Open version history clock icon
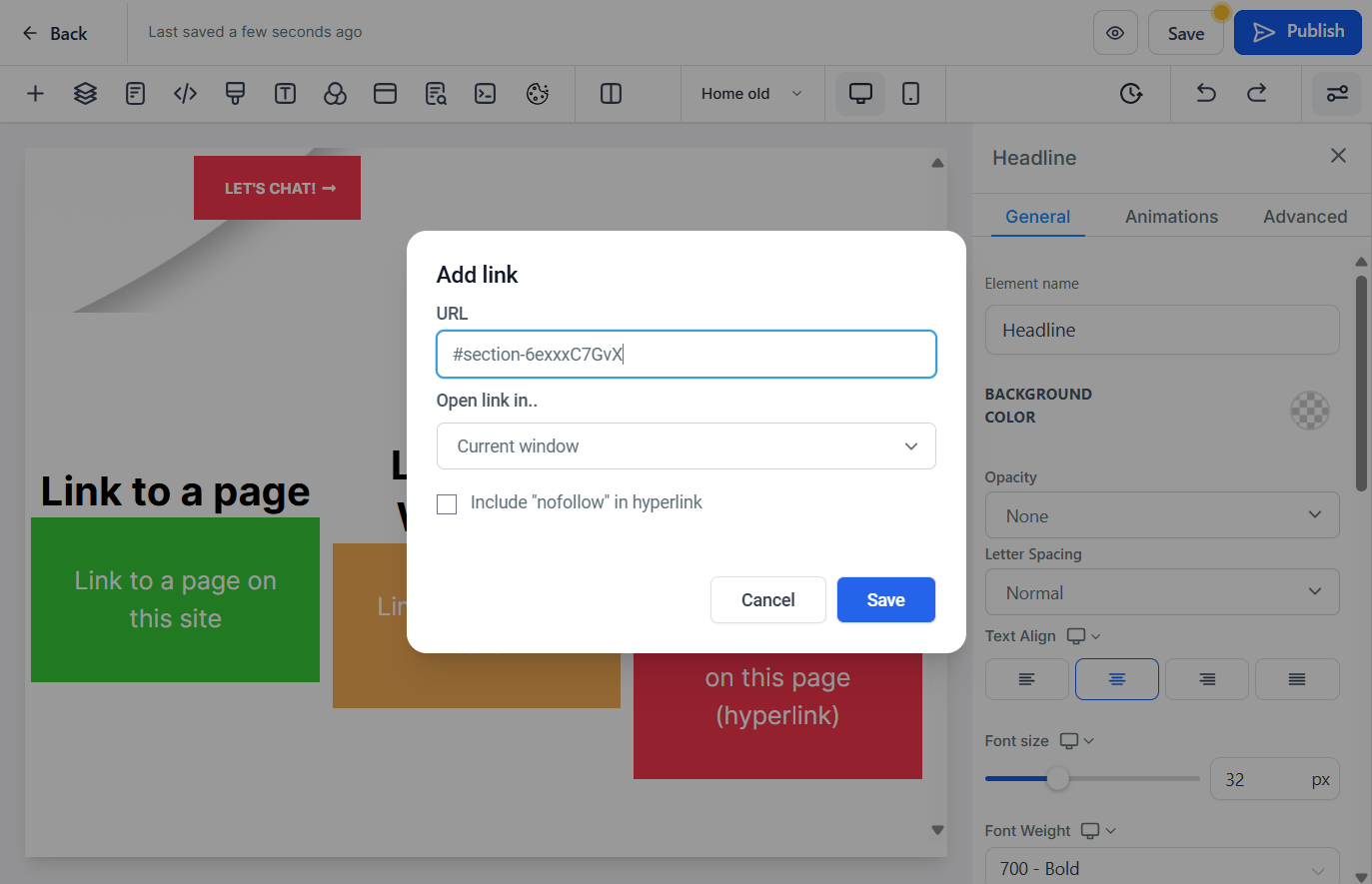This screenshot has height=884, width=1372. point(1130,94)
